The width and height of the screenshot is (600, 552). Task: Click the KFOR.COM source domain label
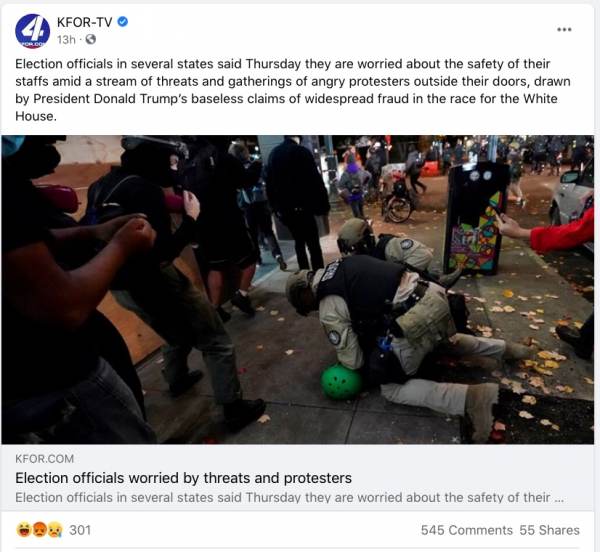click(x=44, y=459)
